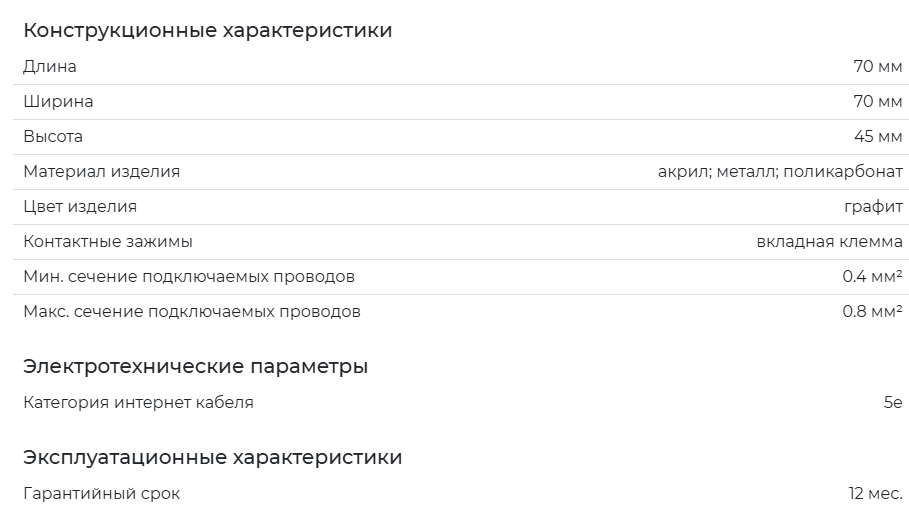The image size is (909, 520).
Task: Click the 5e cable category value
Action: pyautogui.click(x=893, y=402)
